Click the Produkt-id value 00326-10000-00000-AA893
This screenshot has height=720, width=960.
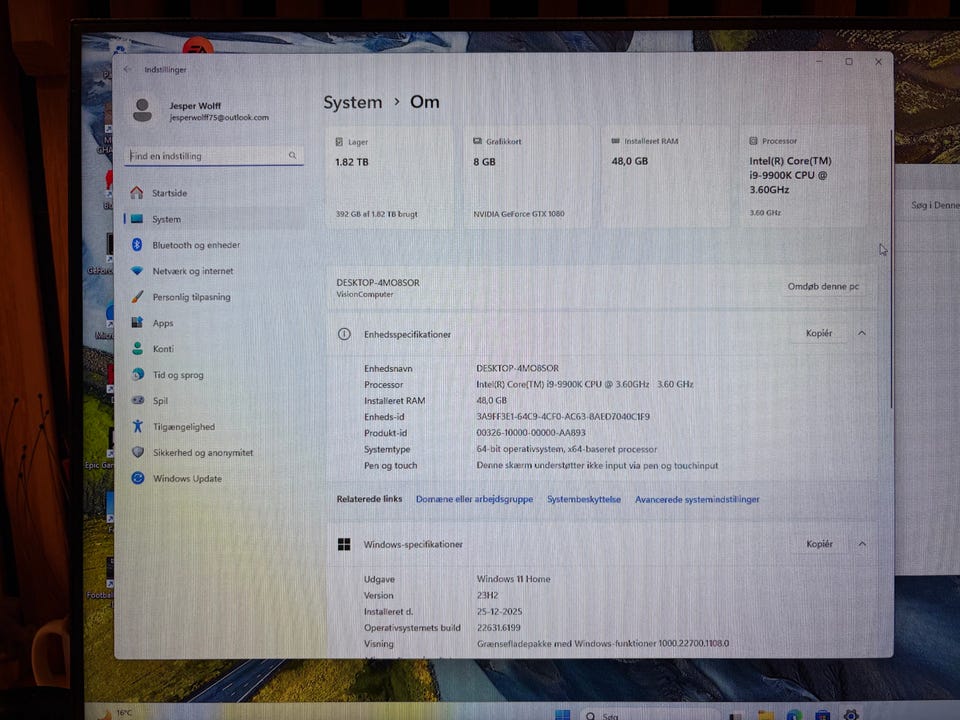tap(530, 432)
